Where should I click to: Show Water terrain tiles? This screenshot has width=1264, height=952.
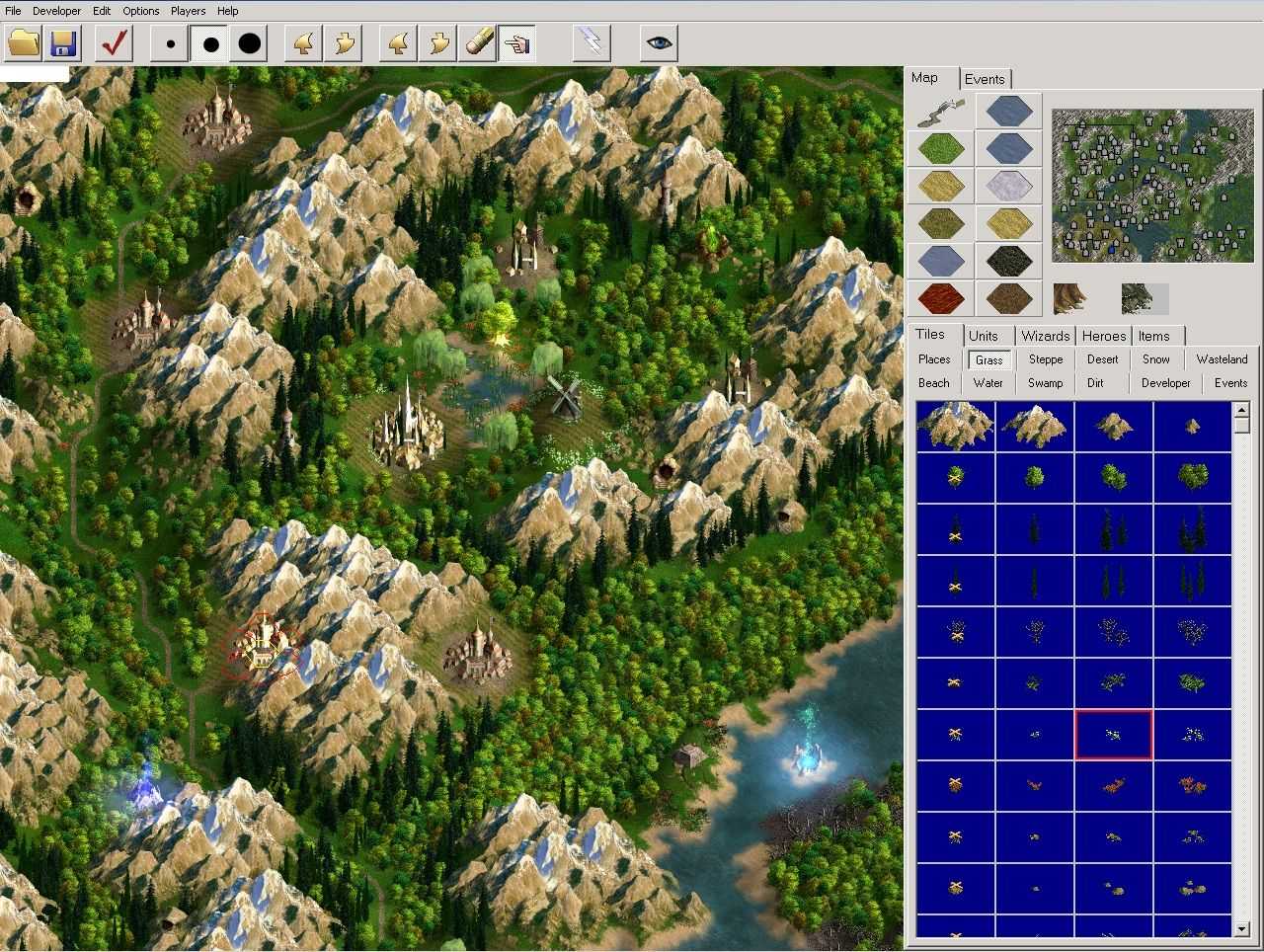click(987, 383)
